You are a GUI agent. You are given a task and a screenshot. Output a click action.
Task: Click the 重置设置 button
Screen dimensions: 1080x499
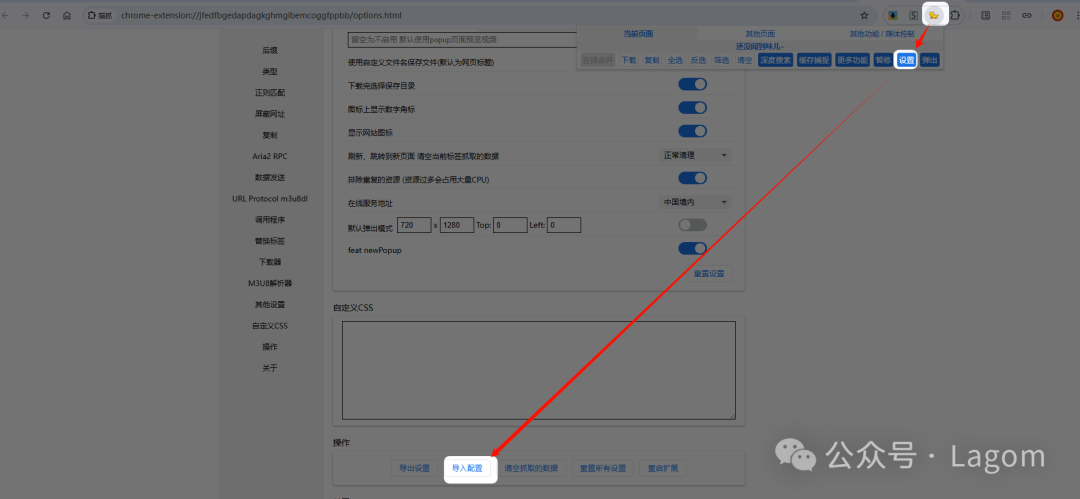709,274
